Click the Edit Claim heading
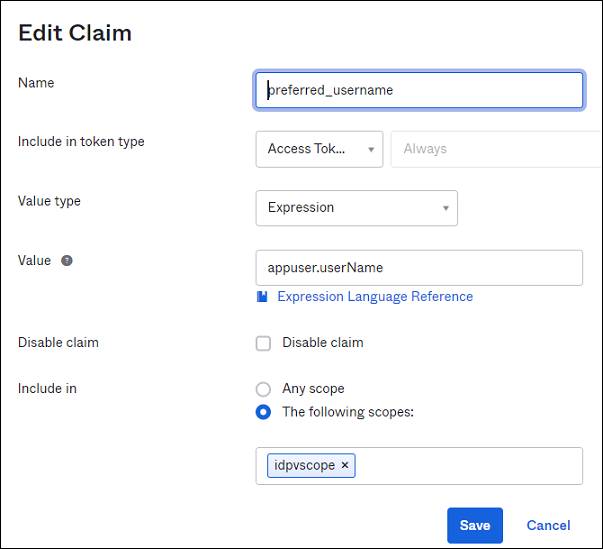The width and height of the screenshot is (603, 549). [75, 33]
